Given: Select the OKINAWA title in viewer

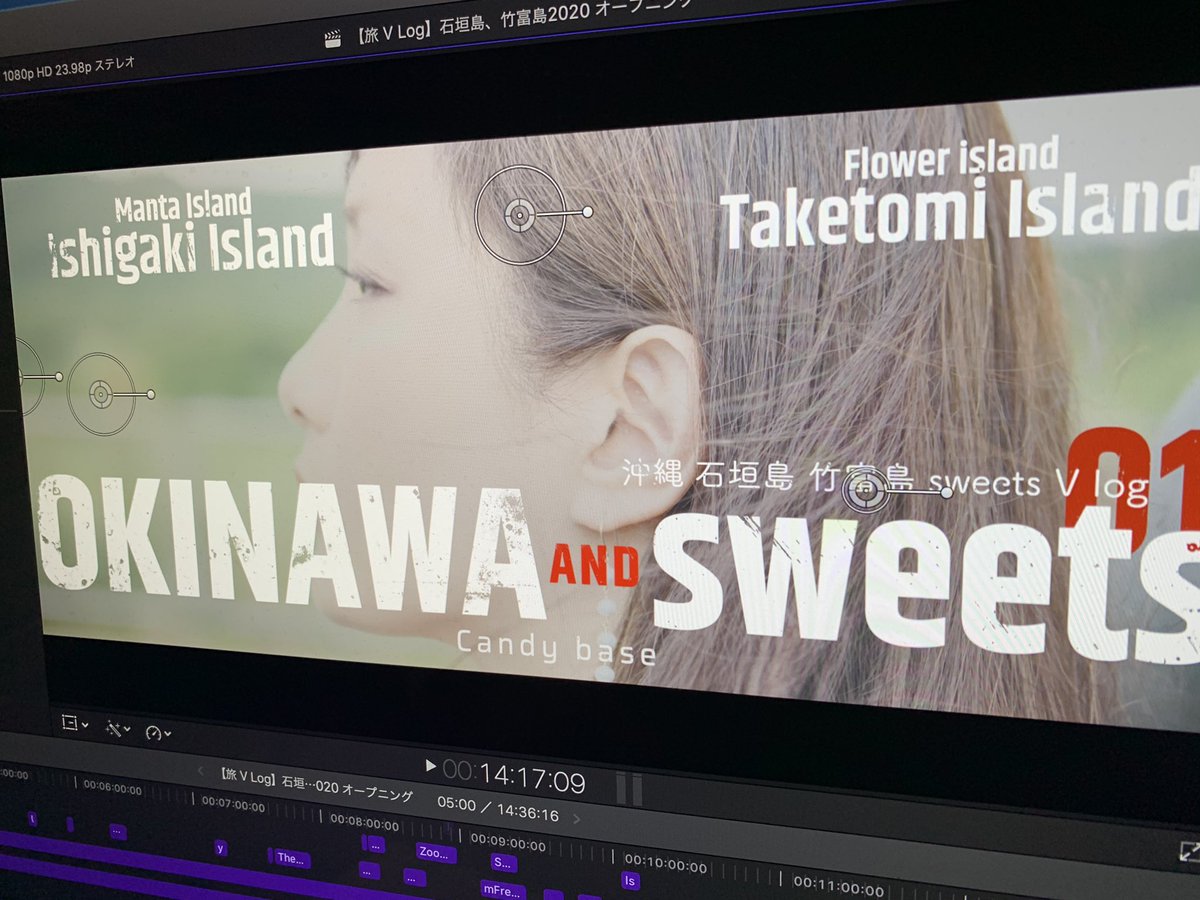Looking at the screenshot, I should [292, 546].
